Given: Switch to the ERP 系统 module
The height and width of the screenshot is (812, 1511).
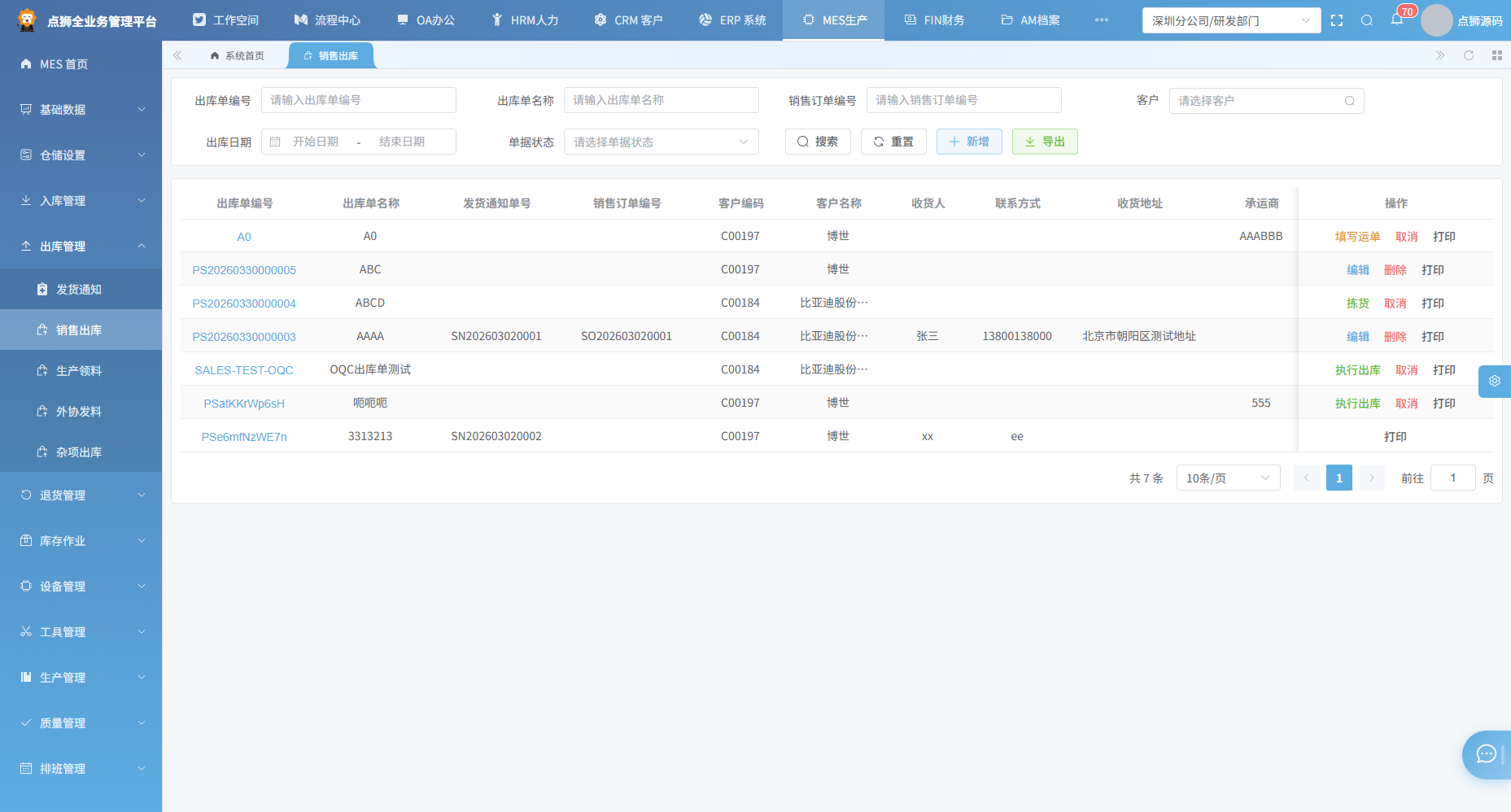Looking at the screenshot, I should [732, 20].
